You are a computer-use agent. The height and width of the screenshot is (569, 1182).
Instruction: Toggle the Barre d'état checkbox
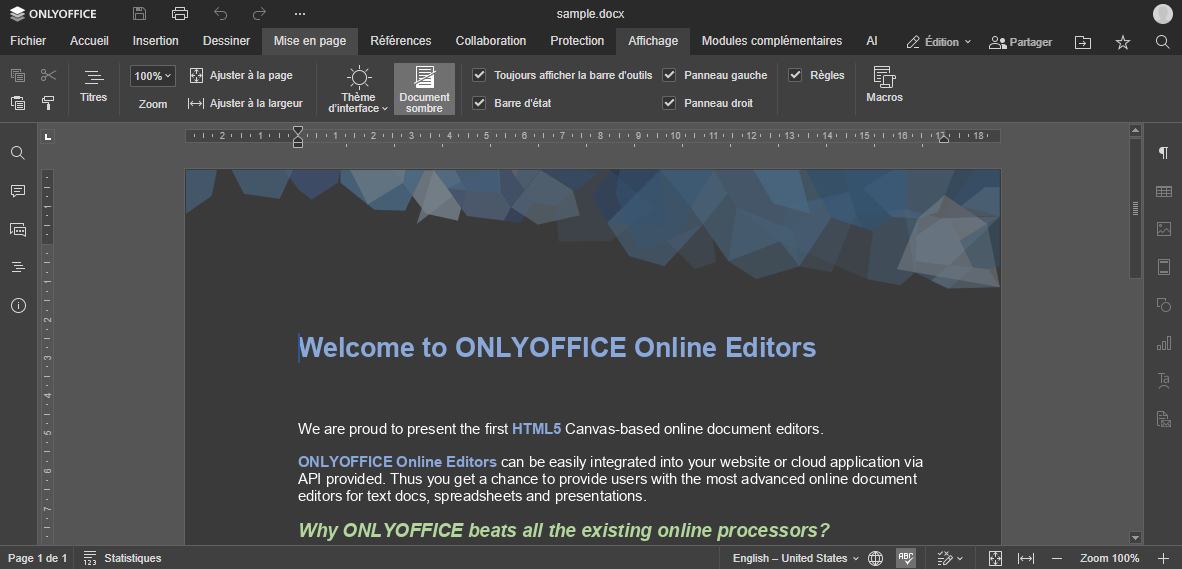coord(479,103)
